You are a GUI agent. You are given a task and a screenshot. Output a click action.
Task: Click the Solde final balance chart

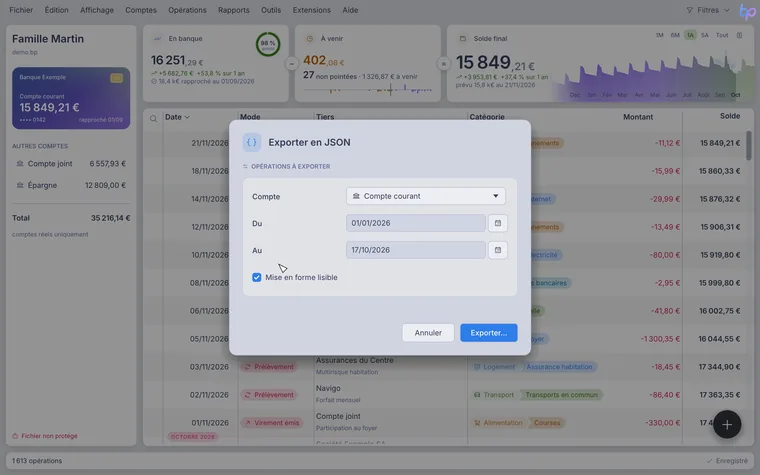(652, 76)
